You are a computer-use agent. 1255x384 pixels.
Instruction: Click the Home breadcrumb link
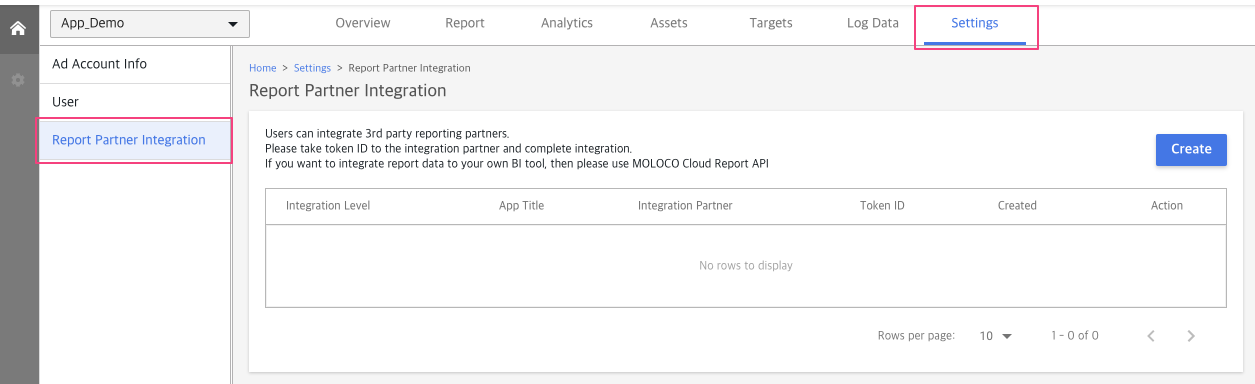[x=263, y=68]
